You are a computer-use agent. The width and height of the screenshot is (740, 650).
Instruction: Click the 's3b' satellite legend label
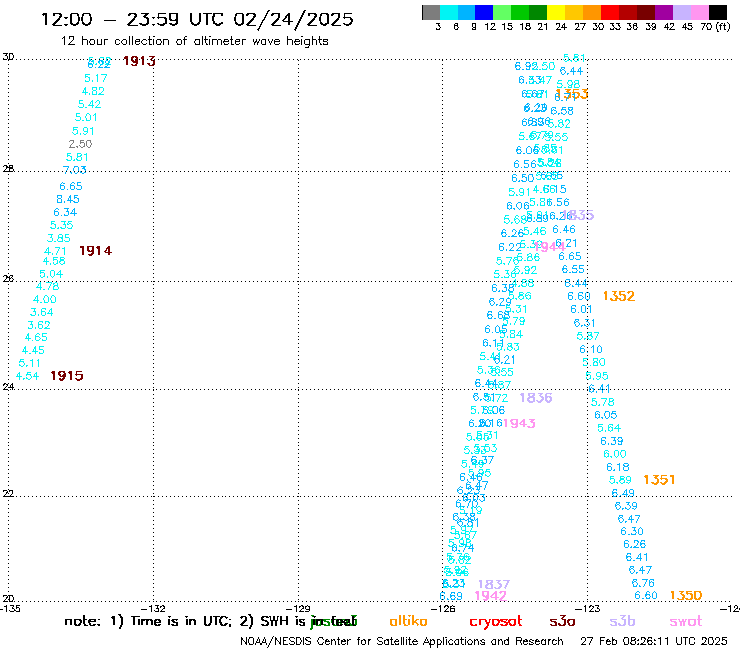pos(622,621)
